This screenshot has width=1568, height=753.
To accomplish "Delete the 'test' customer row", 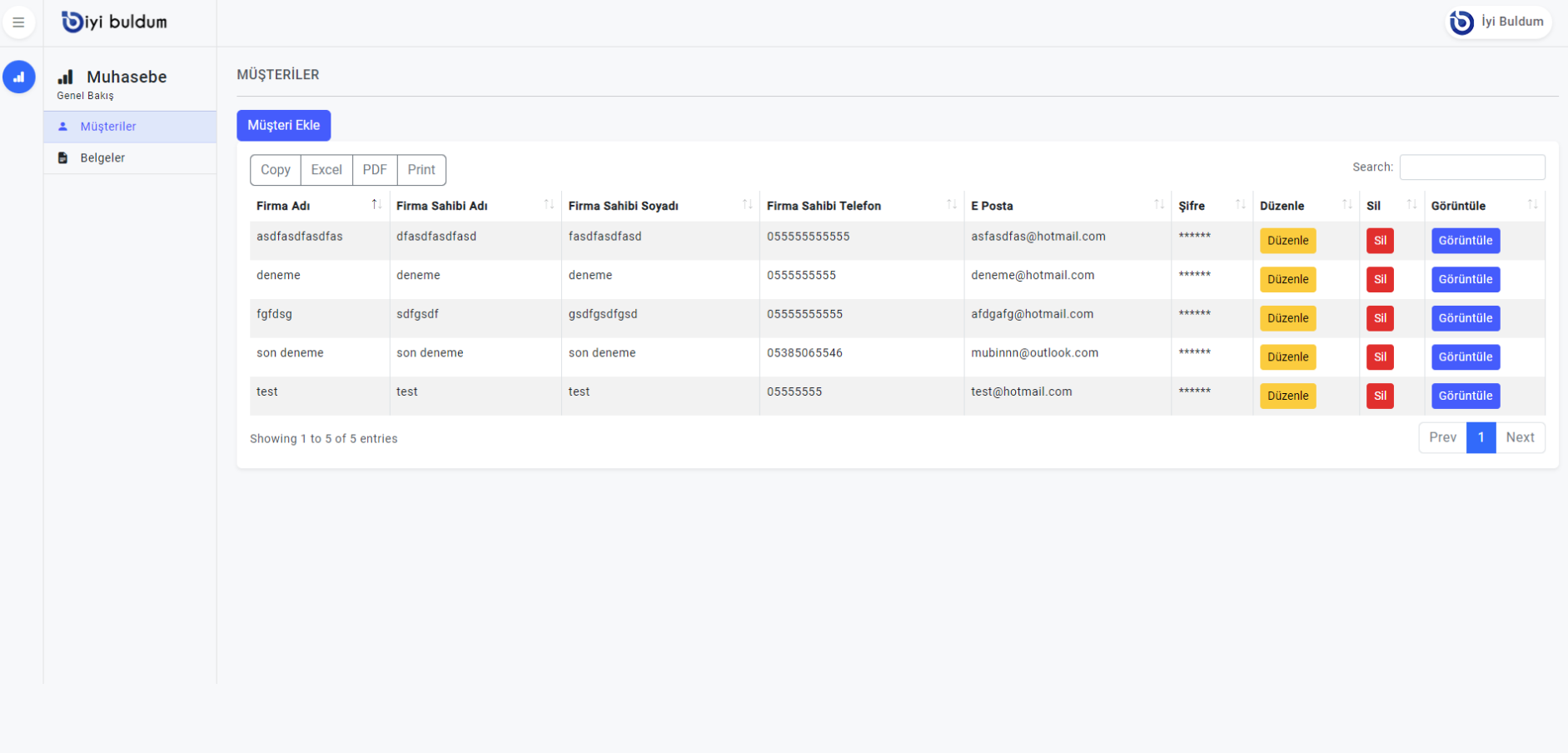I will point(1380,396).
